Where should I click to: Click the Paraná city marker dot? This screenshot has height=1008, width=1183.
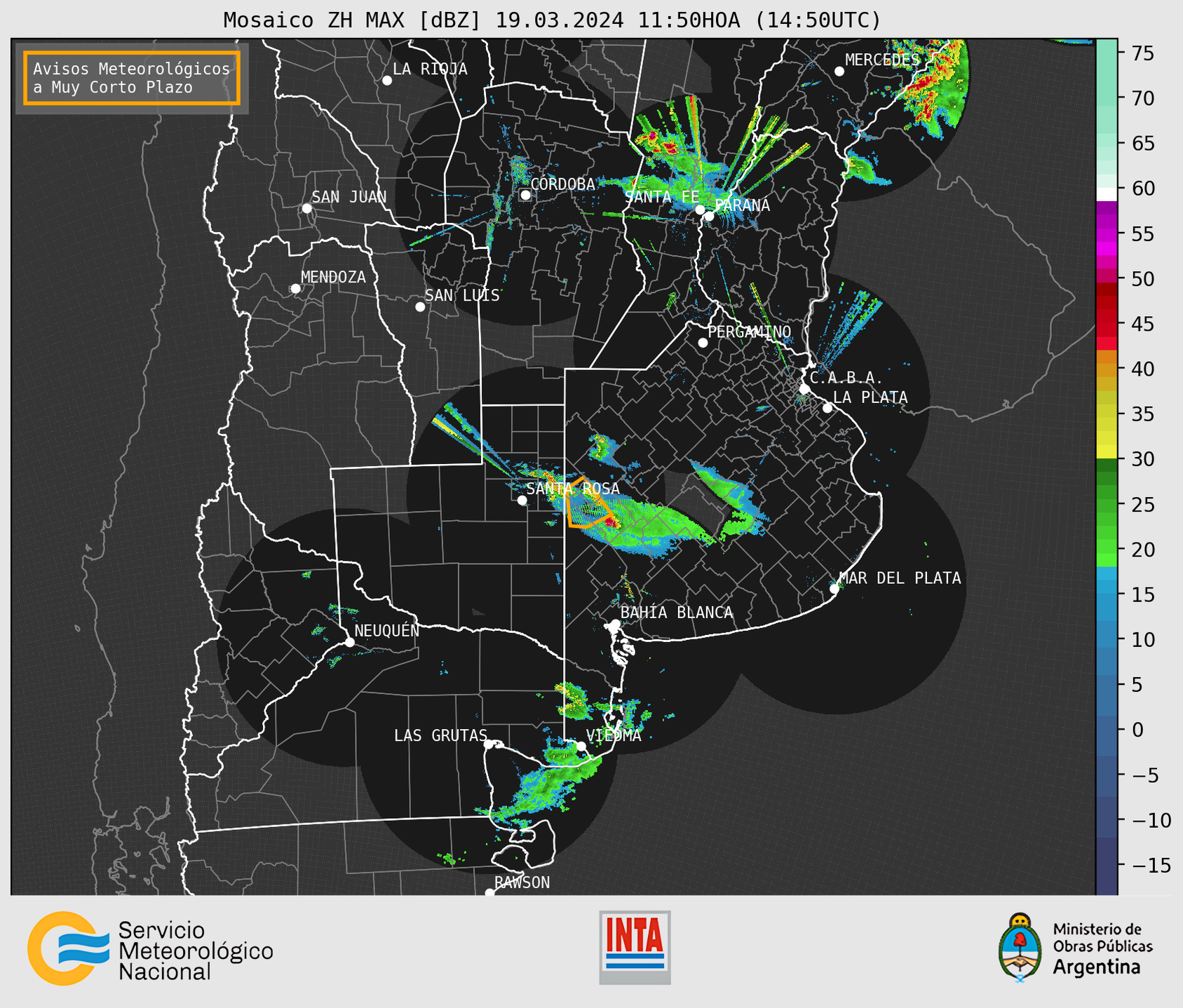(709, 216)
